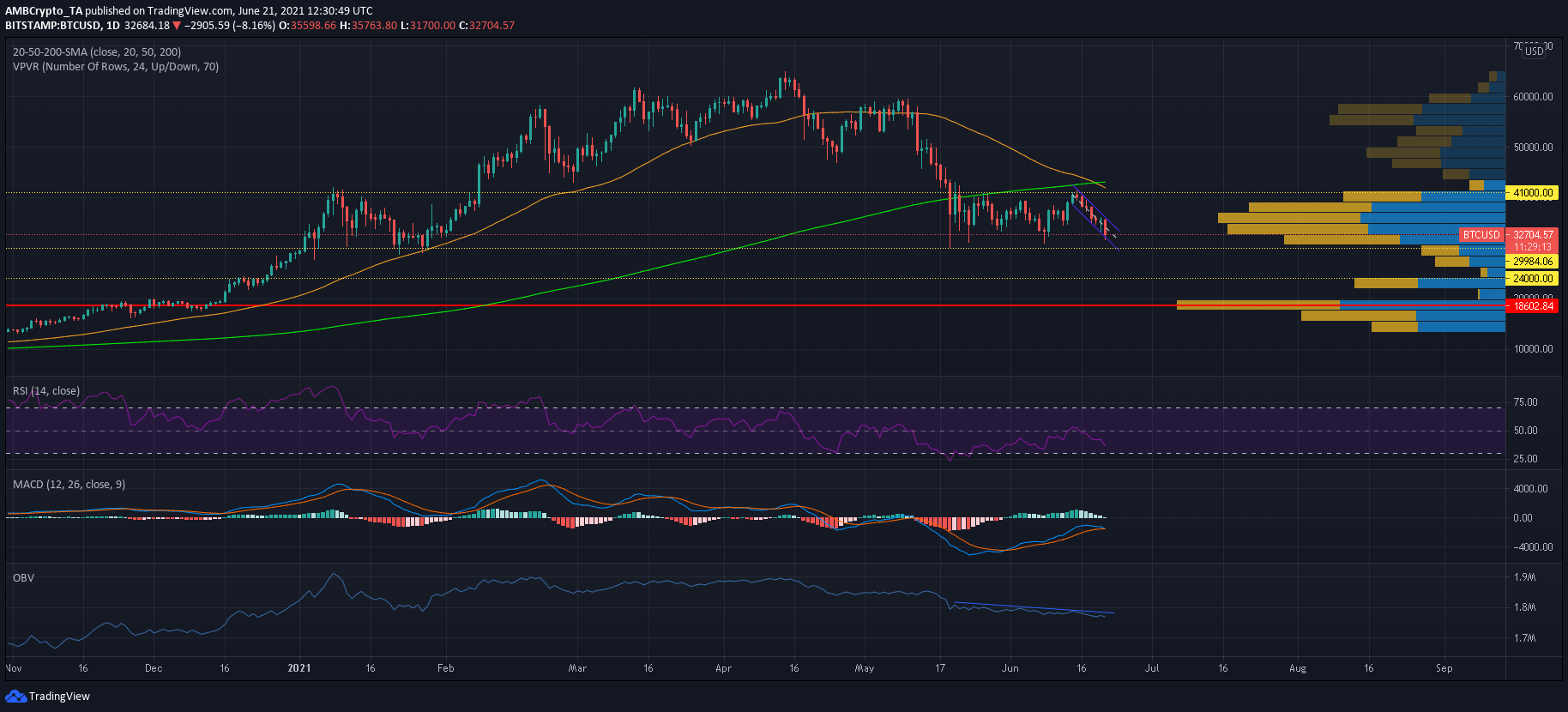Image resolution: width=1568 pixels, height=712 pixels.
Task: Click the OBV indicator label
Action: 23,578
